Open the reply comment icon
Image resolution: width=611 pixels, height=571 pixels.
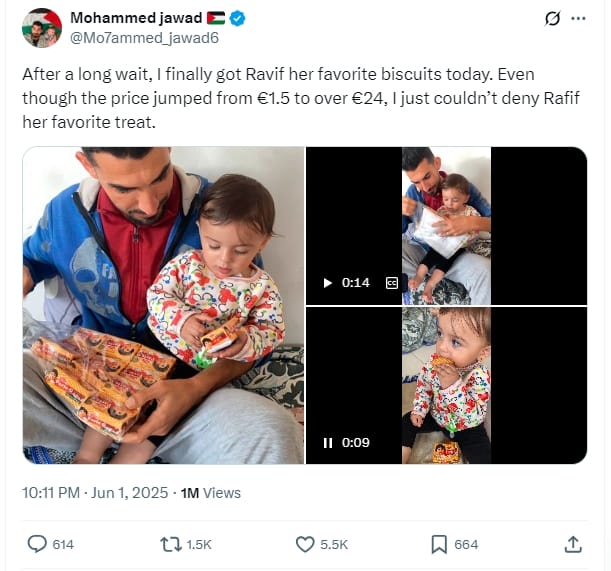point(37,544)
